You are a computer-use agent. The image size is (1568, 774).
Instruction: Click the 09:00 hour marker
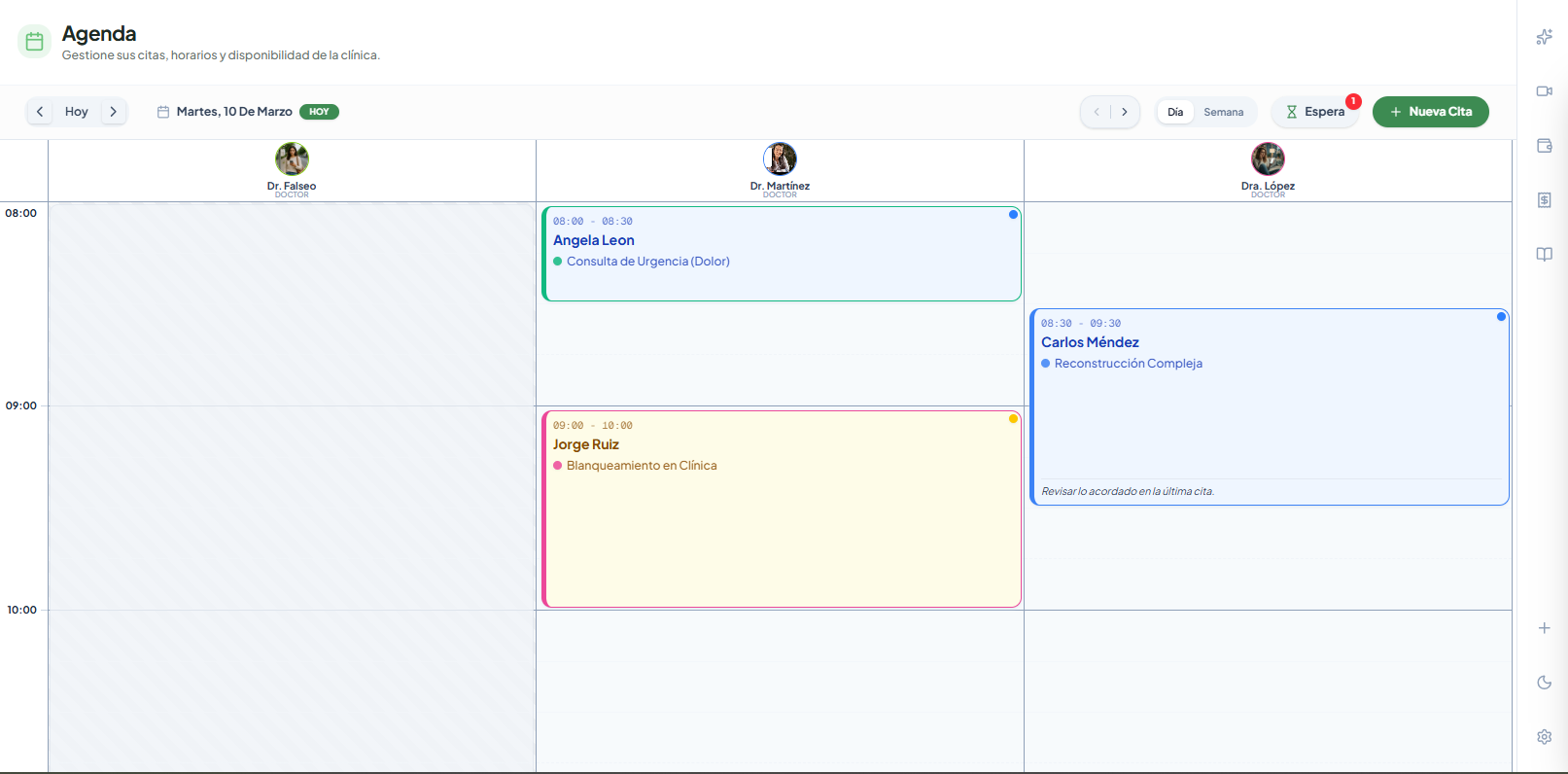(x=21, y=405)
